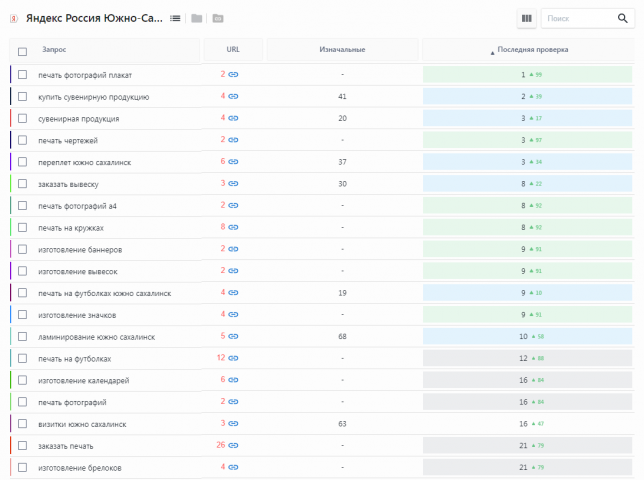Click the Поиск search field
This screenshot has width=644, height=480.
click(x=579, y=18)
